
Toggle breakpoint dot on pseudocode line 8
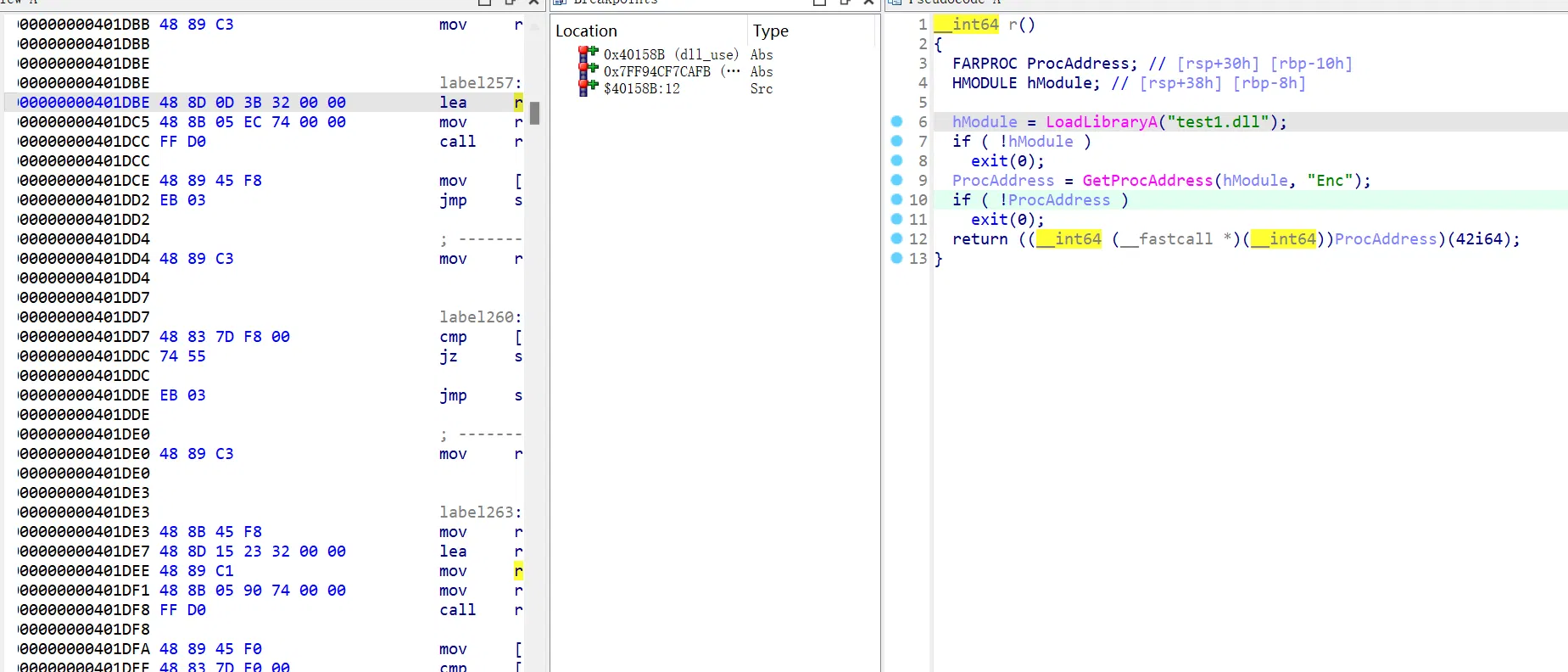pyautogui.click(x=896, y=160)
